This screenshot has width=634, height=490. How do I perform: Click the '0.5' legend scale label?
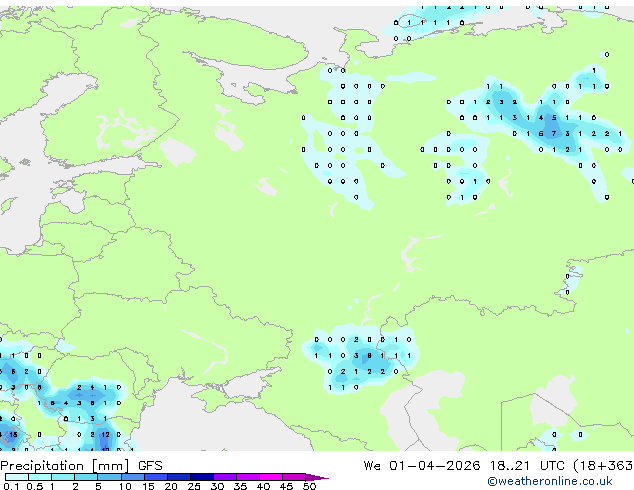tap(34, 486)
